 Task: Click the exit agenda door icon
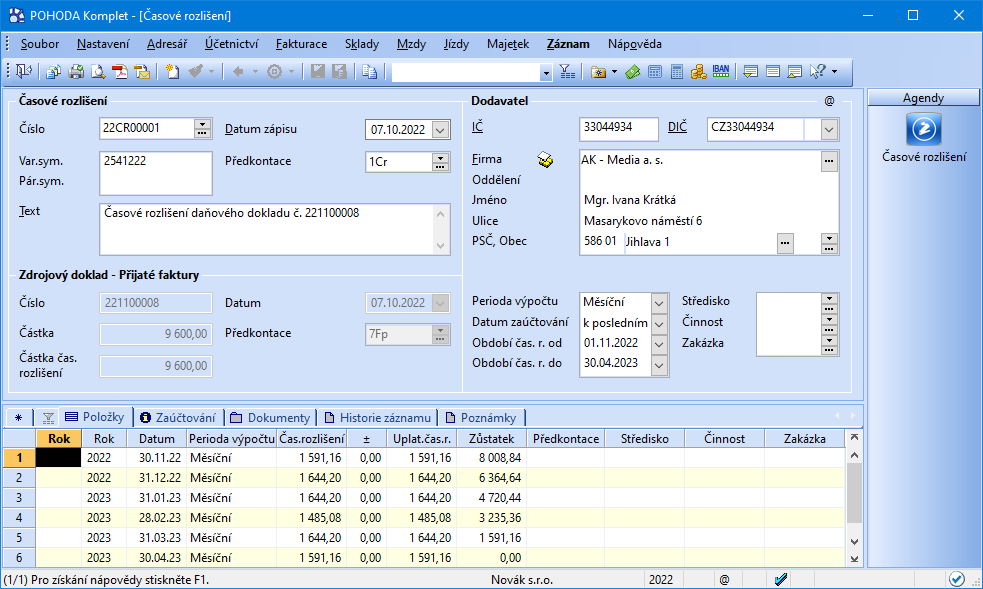point(24,71)
